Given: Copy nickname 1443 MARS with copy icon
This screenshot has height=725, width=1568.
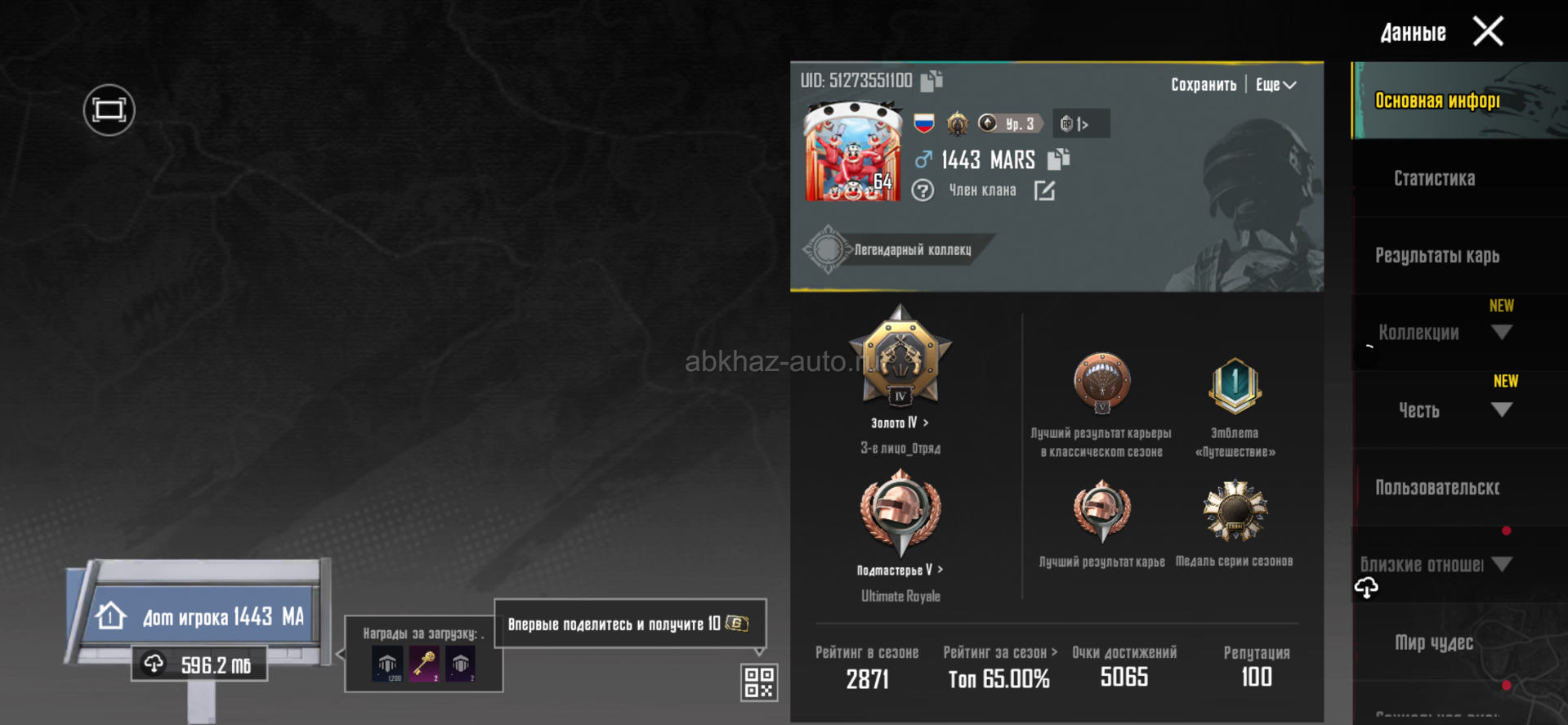Looking at the screenshot, I should (1059, 159).
